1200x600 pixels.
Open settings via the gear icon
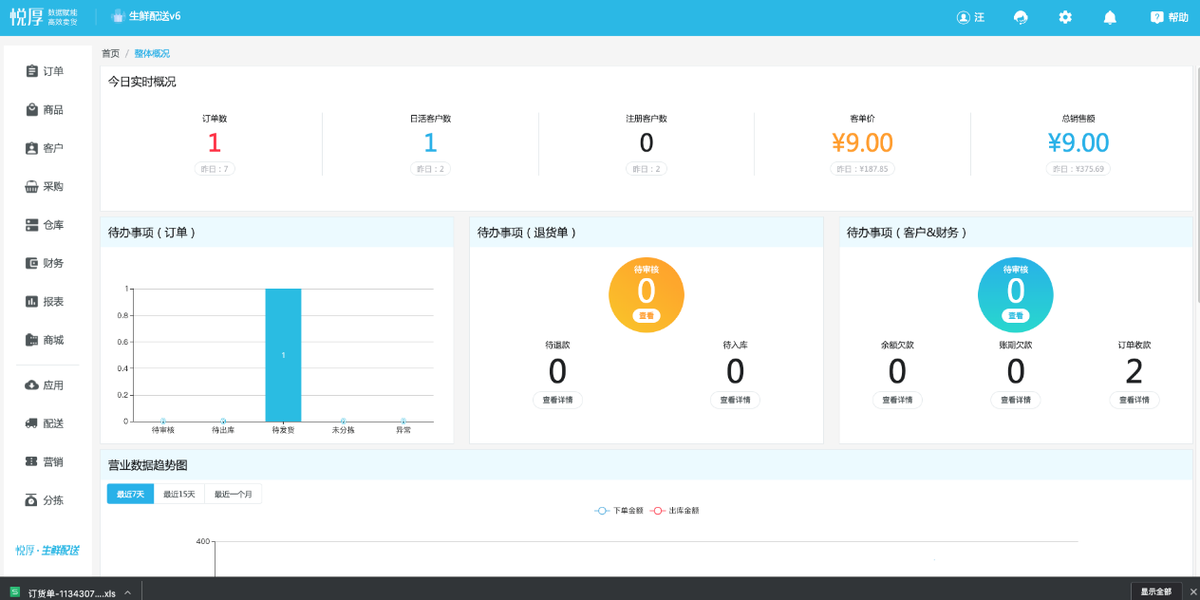[x=1065, y=17]
